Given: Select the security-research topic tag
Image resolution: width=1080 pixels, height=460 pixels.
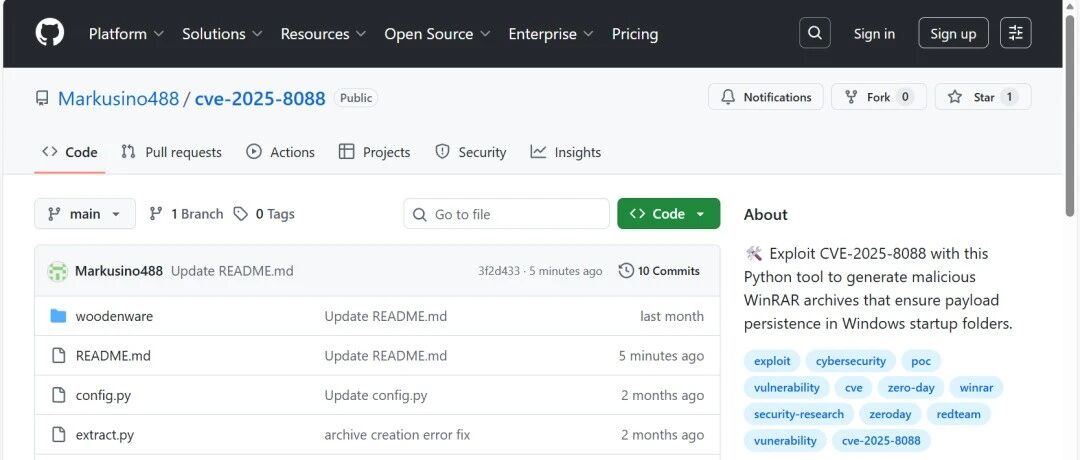Looking at the screenshot, I should (798, 414).
